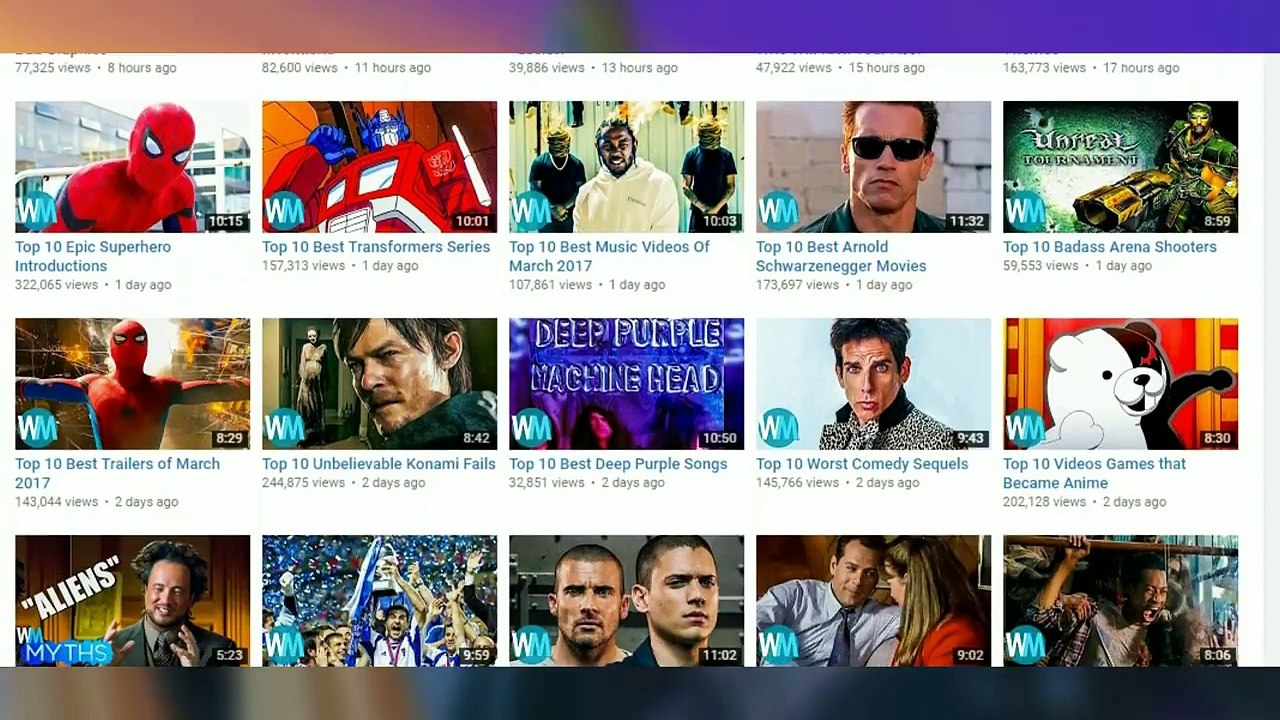Click the 145,766 views text
This screenshot has height=720, width=1280.
[x=797, y=483]
